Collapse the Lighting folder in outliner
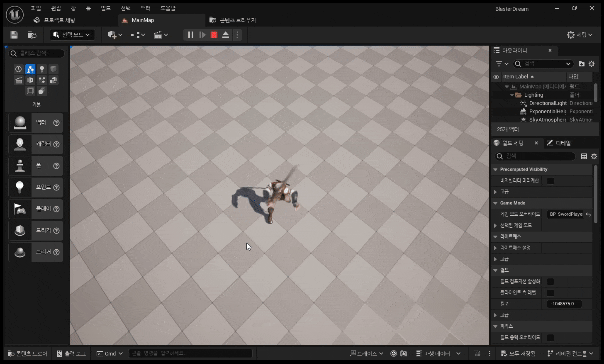Image resolution: width=604 pixels, height=364 pixels. coord(512,95)
